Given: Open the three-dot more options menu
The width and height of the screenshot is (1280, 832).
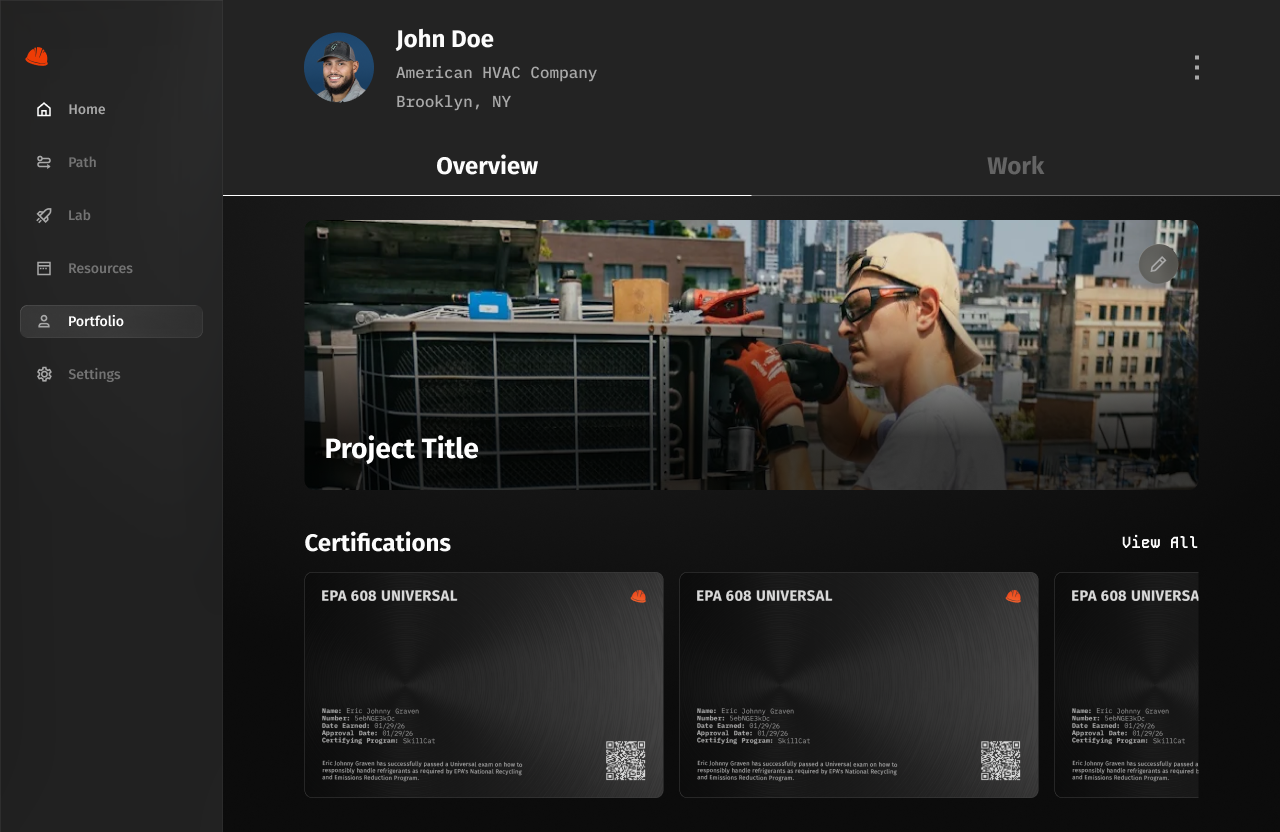Looking at the screenshot, I should [x=1196, y=67].
